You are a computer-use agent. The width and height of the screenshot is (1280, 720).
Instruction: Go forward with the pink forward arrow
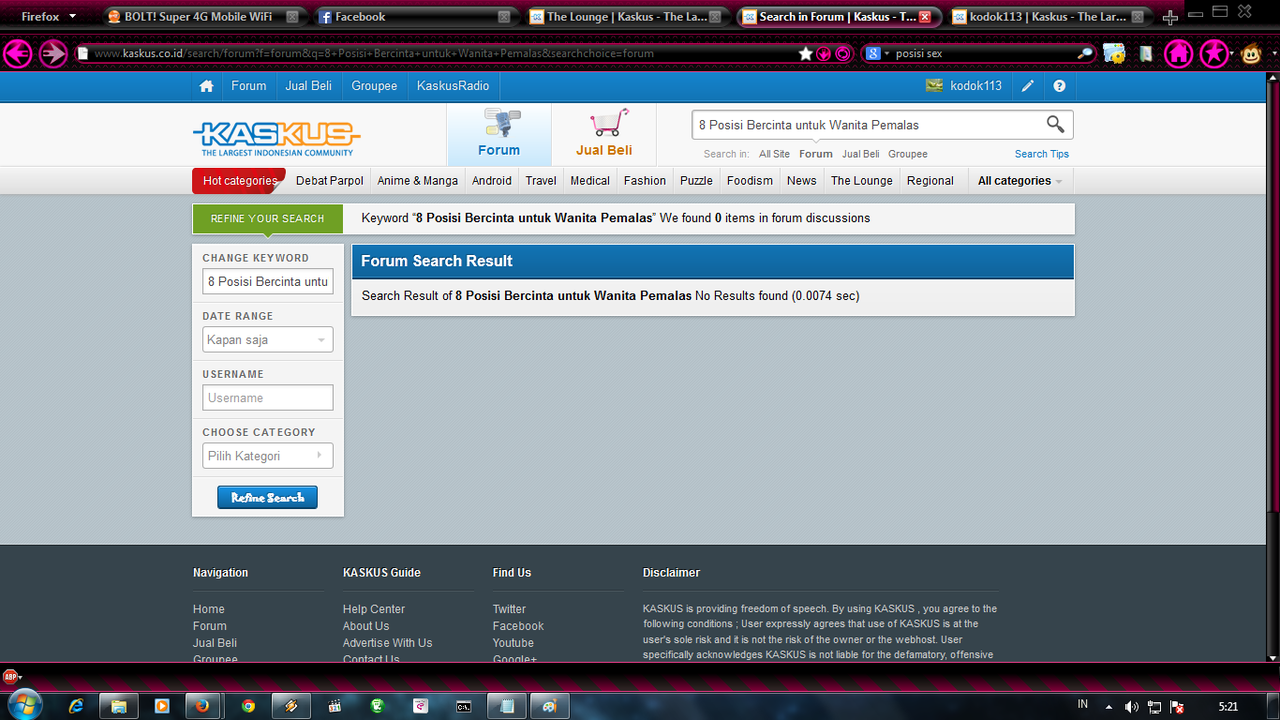(53, 53)
